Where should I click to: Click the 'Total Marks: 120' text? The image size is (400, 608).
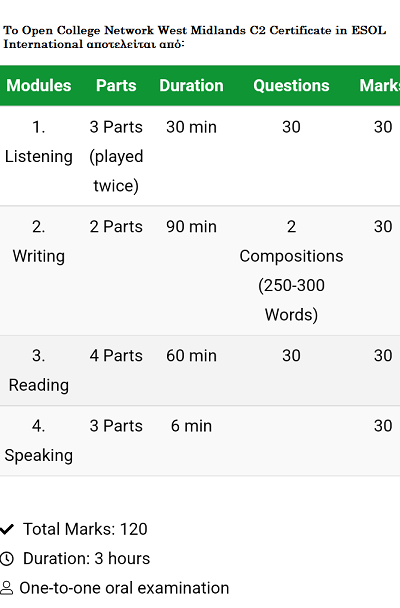click(85, 529)
